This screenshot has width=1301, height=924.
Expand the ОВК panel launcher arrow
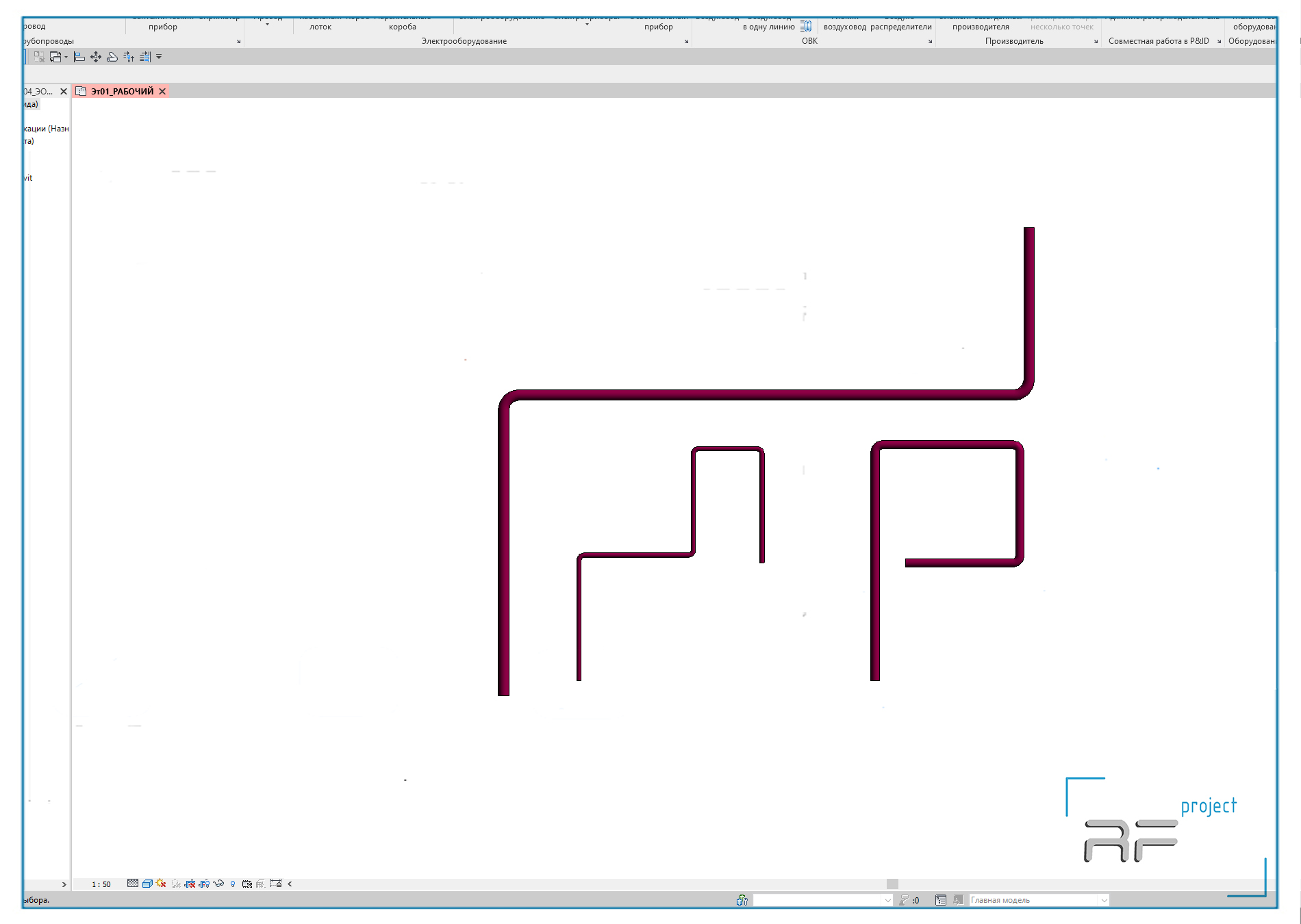click(x=930, y=42)
